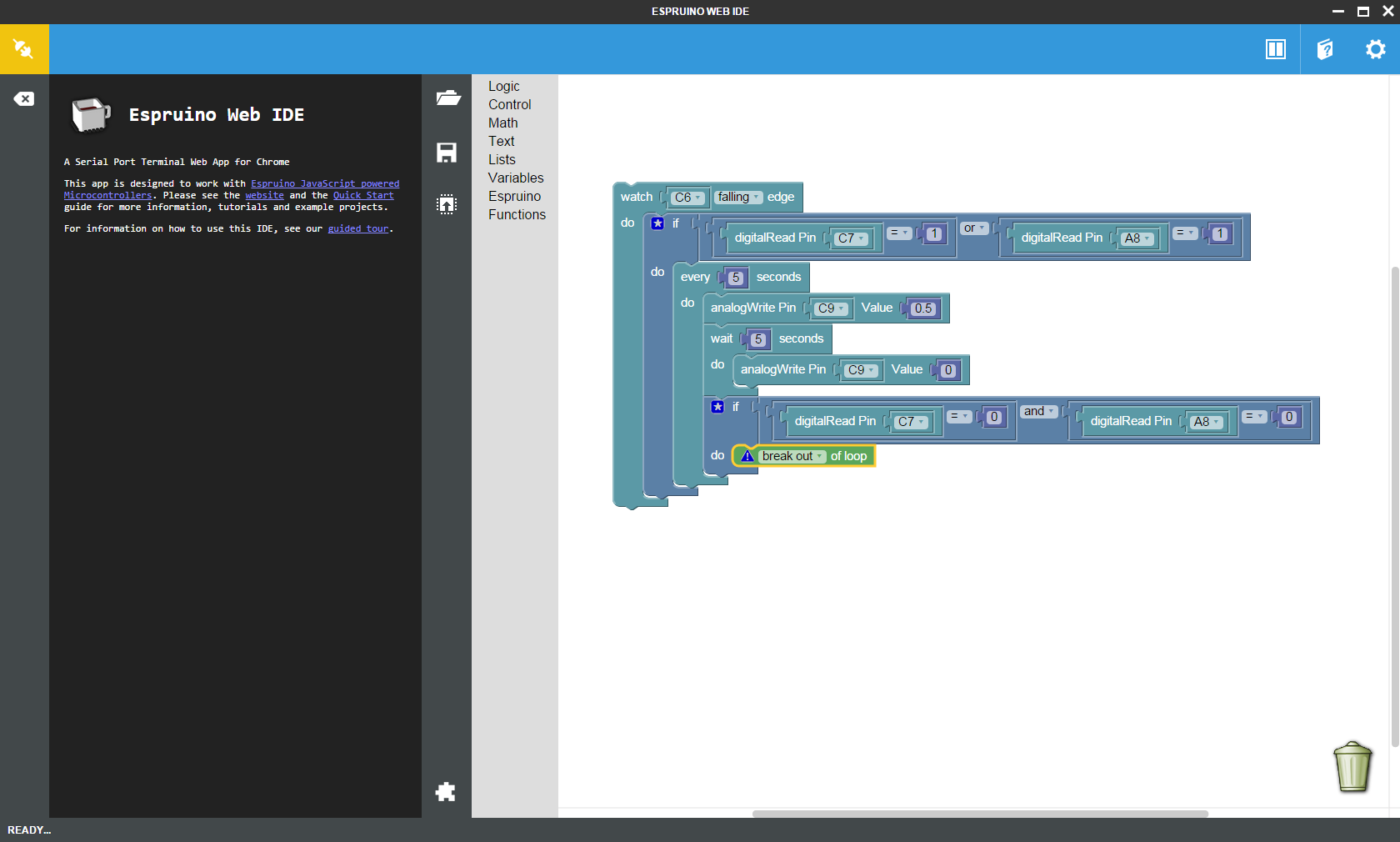Open 'Espruino JavaScript powered' link

[x=325, y=183]
